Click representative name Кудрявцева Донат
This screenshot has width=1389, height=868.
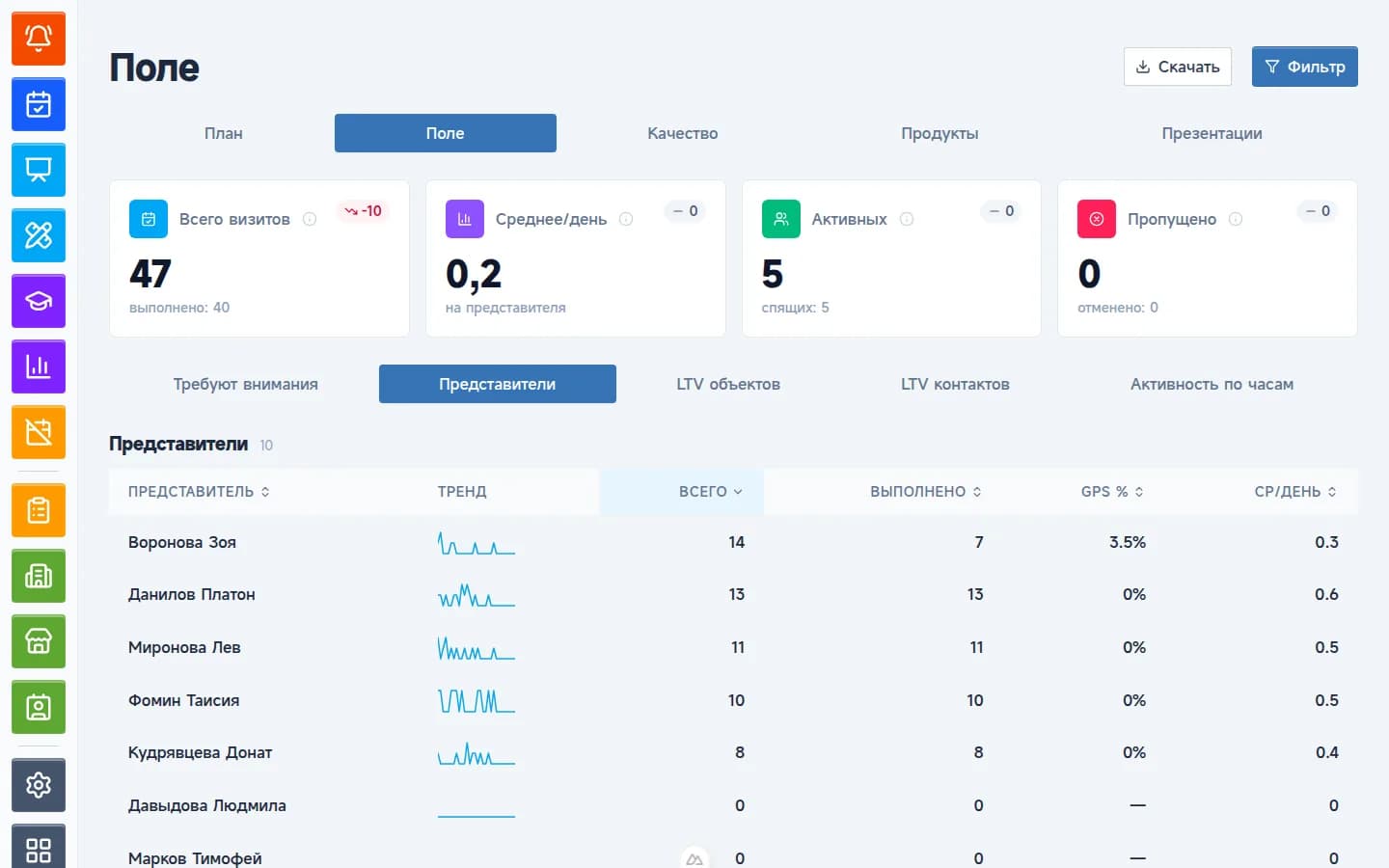pyautogui.click(x=201, y=752)
